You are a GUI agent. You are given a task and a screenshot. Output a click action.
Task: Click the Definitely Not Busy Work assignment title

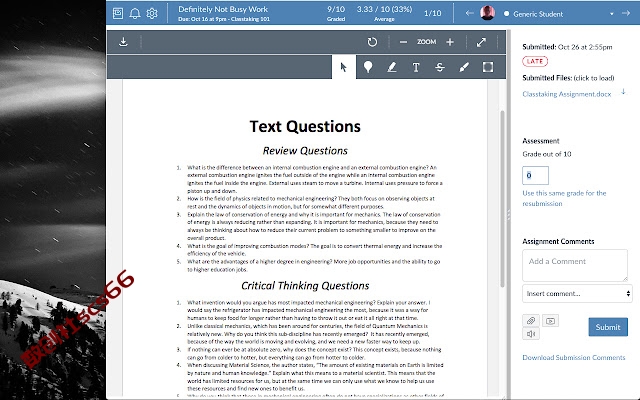[x=223, y=9]
